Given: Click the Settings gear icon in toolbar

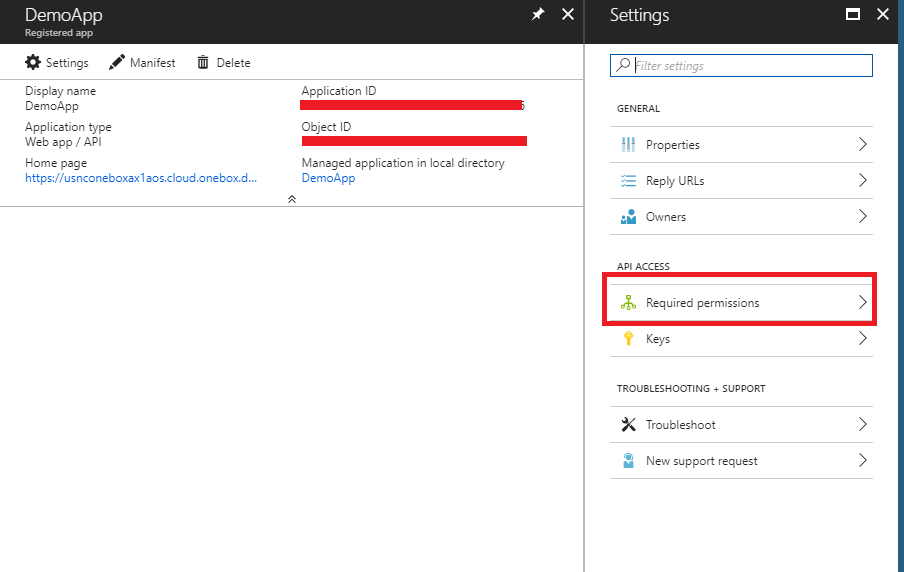Looking at the screenshot, I should pyautogui.click(x=33, y=63).
